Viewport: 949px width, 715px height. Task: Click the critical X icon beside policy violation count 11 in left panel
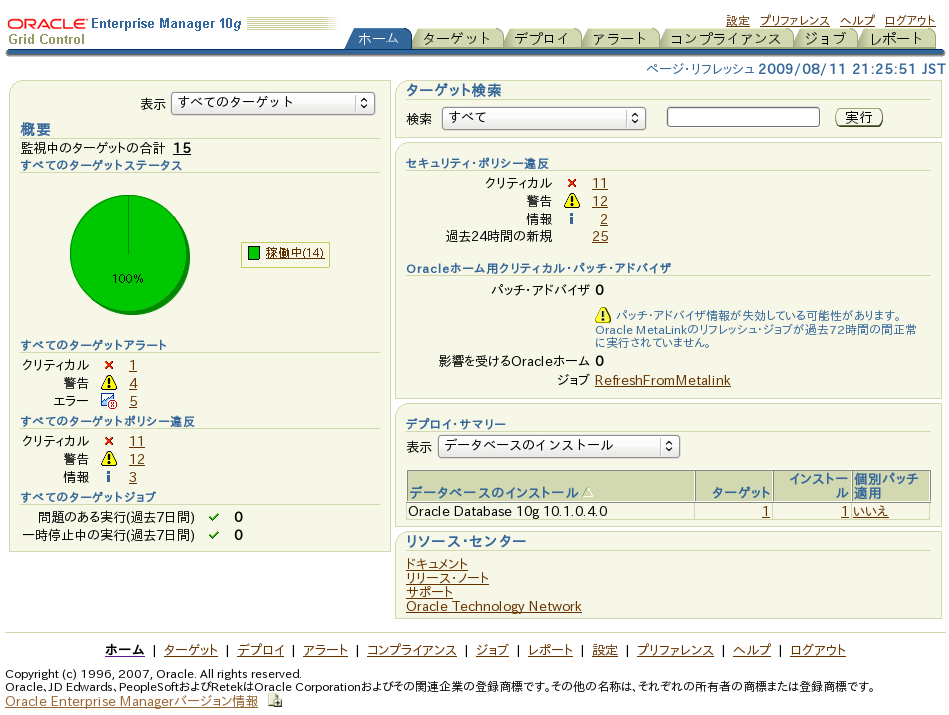[109, 441]
